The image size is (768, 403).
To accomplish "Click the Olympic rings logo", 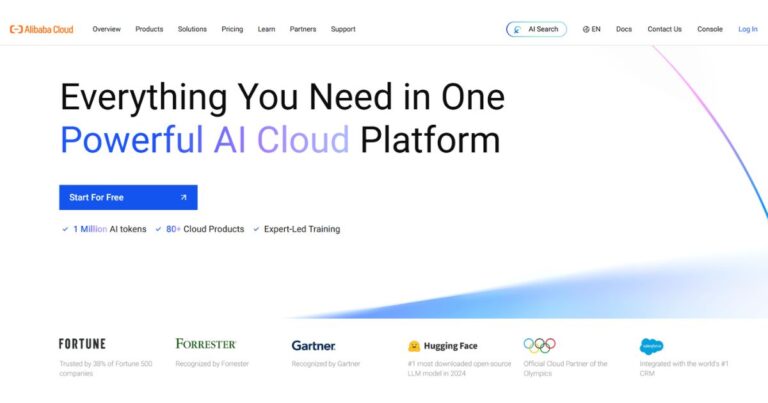I will click(539, 345).
